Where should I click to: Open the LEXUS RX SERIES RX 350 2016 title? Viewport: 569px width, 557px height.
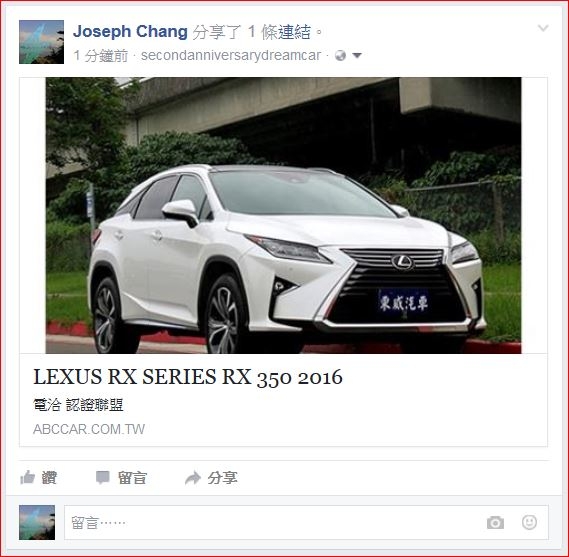[188, 377]
